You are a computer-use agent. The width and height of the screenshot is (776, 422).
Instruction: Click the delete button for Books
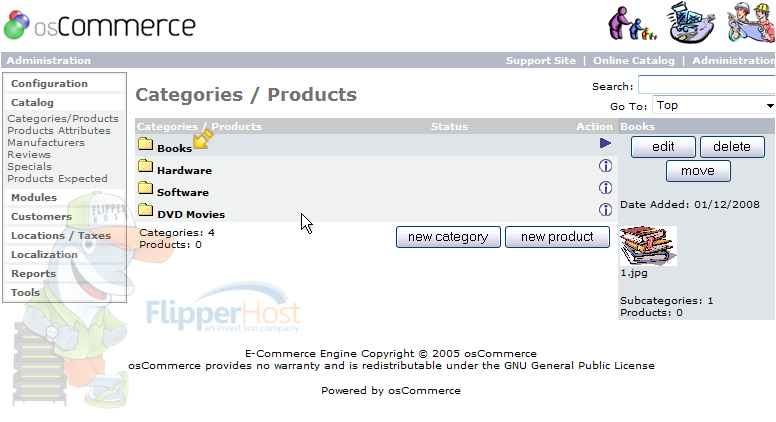[x=732, y=147]
